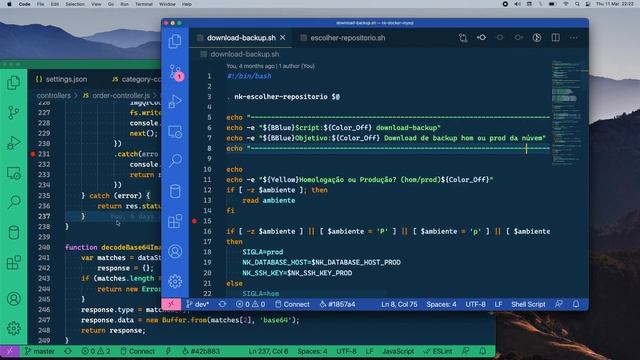Open Explorer in the front blue window

click(175, 41)
